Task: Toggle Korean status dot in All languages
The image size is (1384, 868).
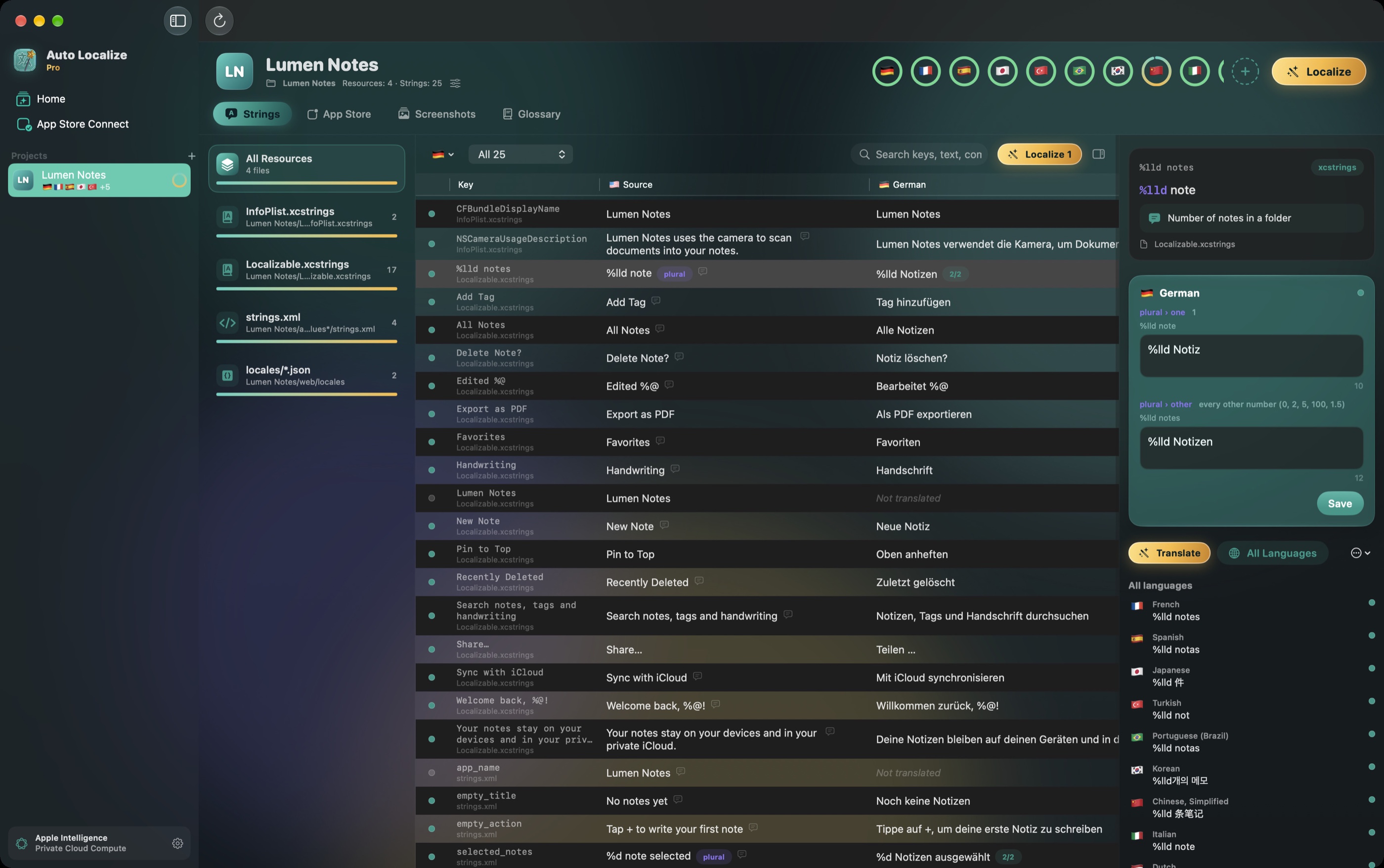Action: (x=1371, y=767)
